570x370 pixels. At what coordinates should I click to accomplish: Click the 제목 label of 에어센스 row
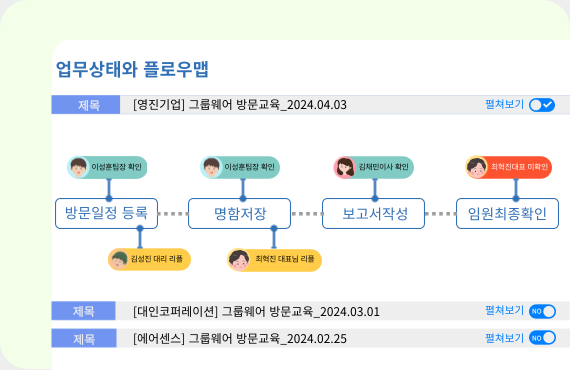[x=84, y=338]
